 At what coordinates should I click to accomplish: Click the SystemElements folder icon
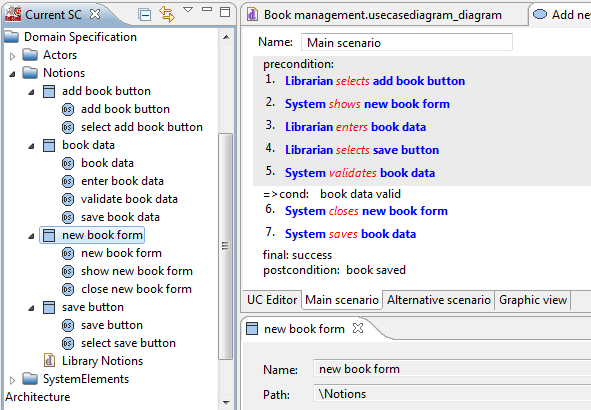pyautogui.click(x=30, y=379)
